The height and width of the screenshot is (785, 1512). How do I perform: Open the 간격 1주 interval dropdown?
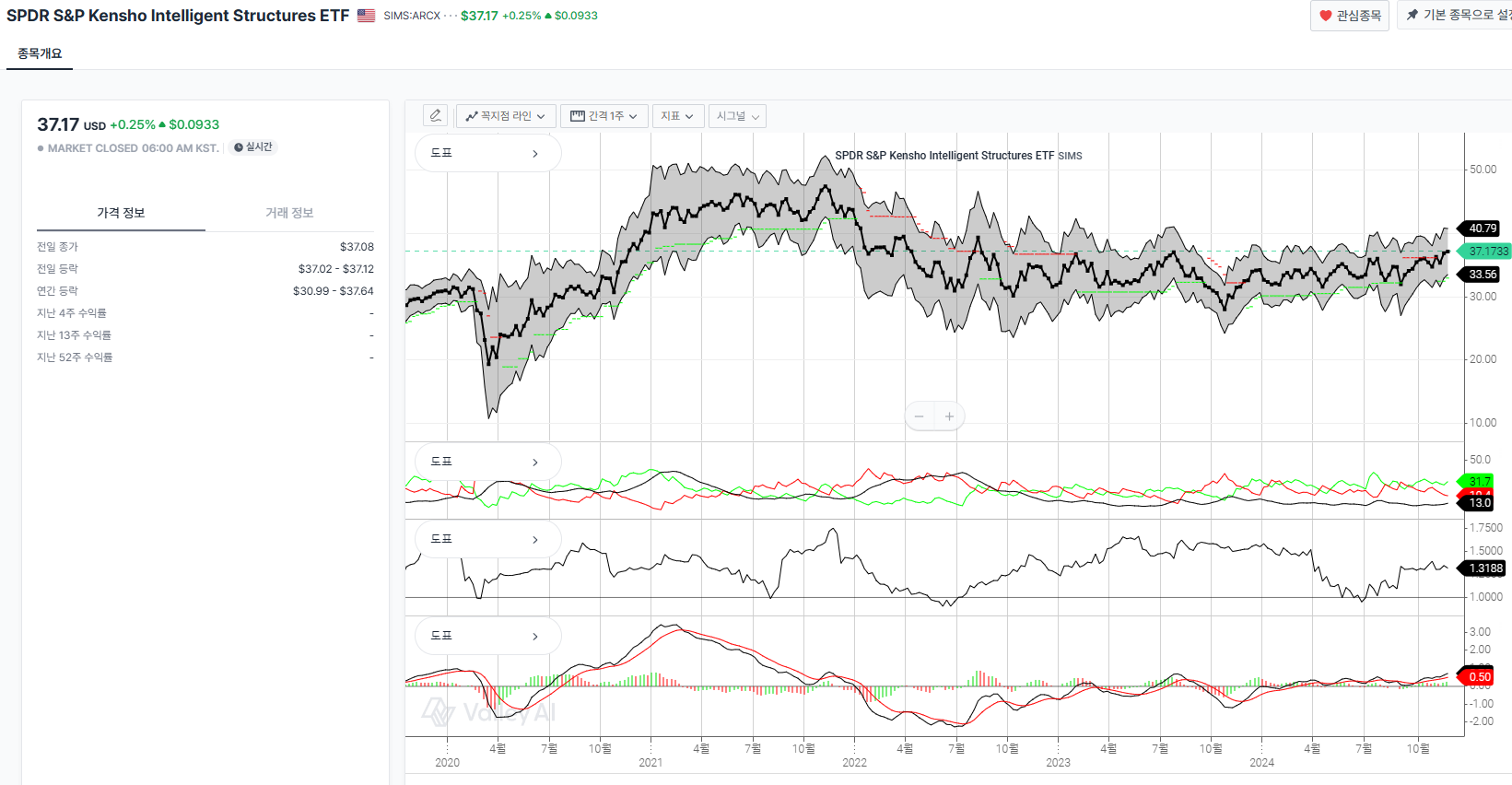tap(604, 116)
